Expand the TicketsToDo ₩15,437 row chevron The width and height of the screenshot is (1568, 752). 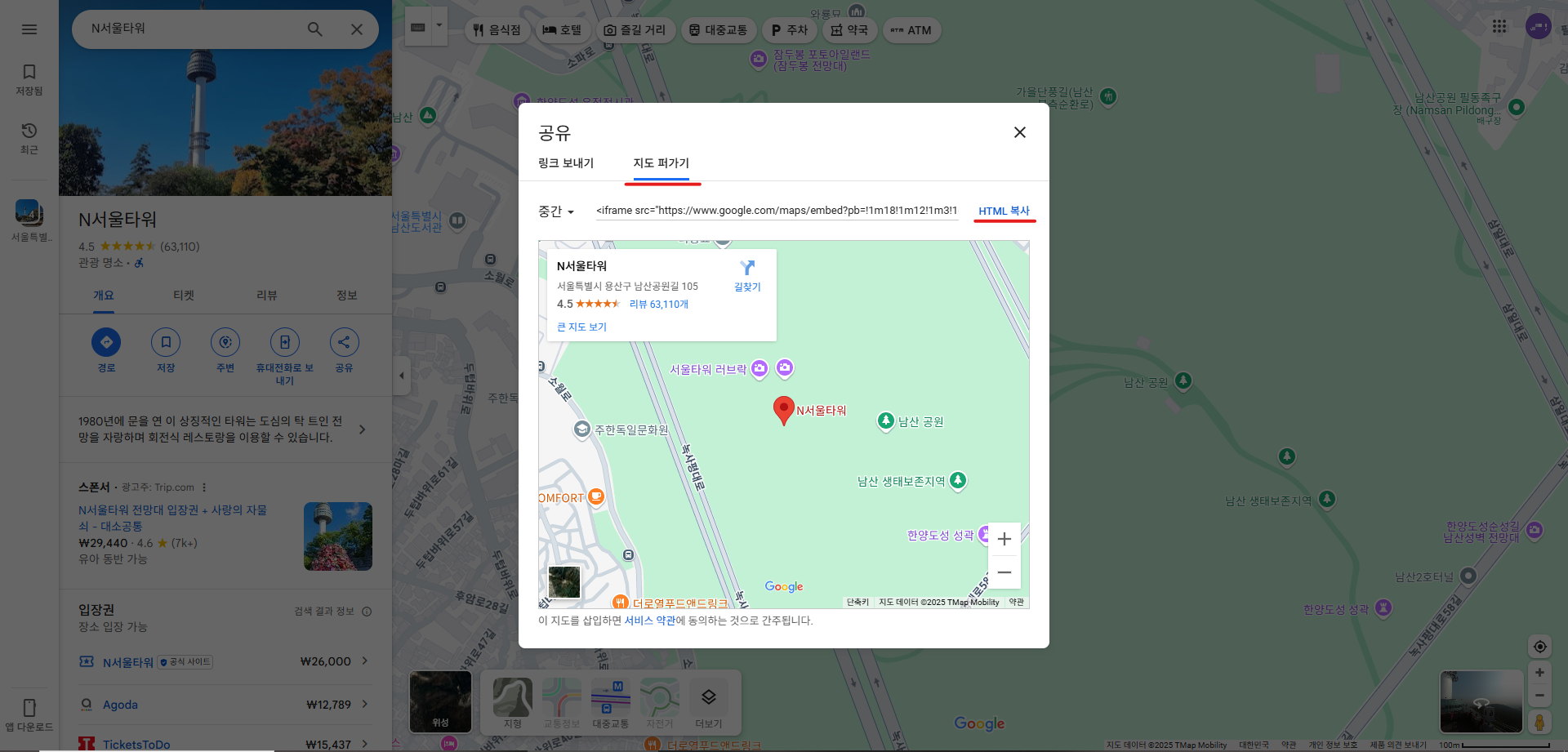[x=365, y=744]
